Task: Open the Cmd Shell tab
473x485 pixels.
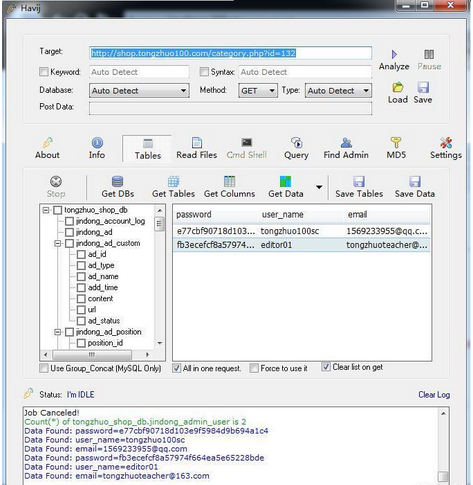Action: pos(247,149)
